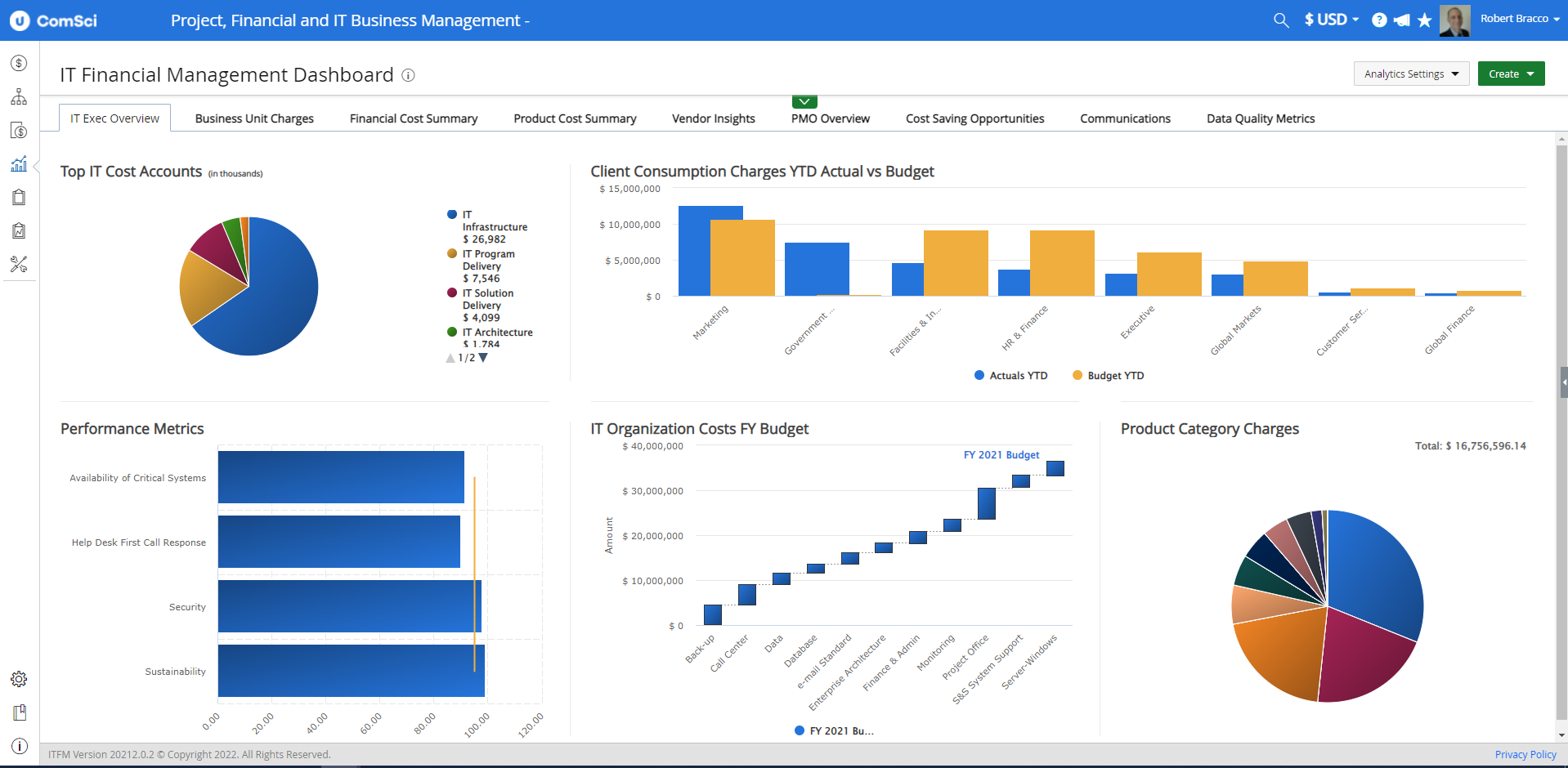This screenshot has height=768, width=1568.
Task: Click the organization hierarchy icon in sidebar
Action: pos(19,96)
